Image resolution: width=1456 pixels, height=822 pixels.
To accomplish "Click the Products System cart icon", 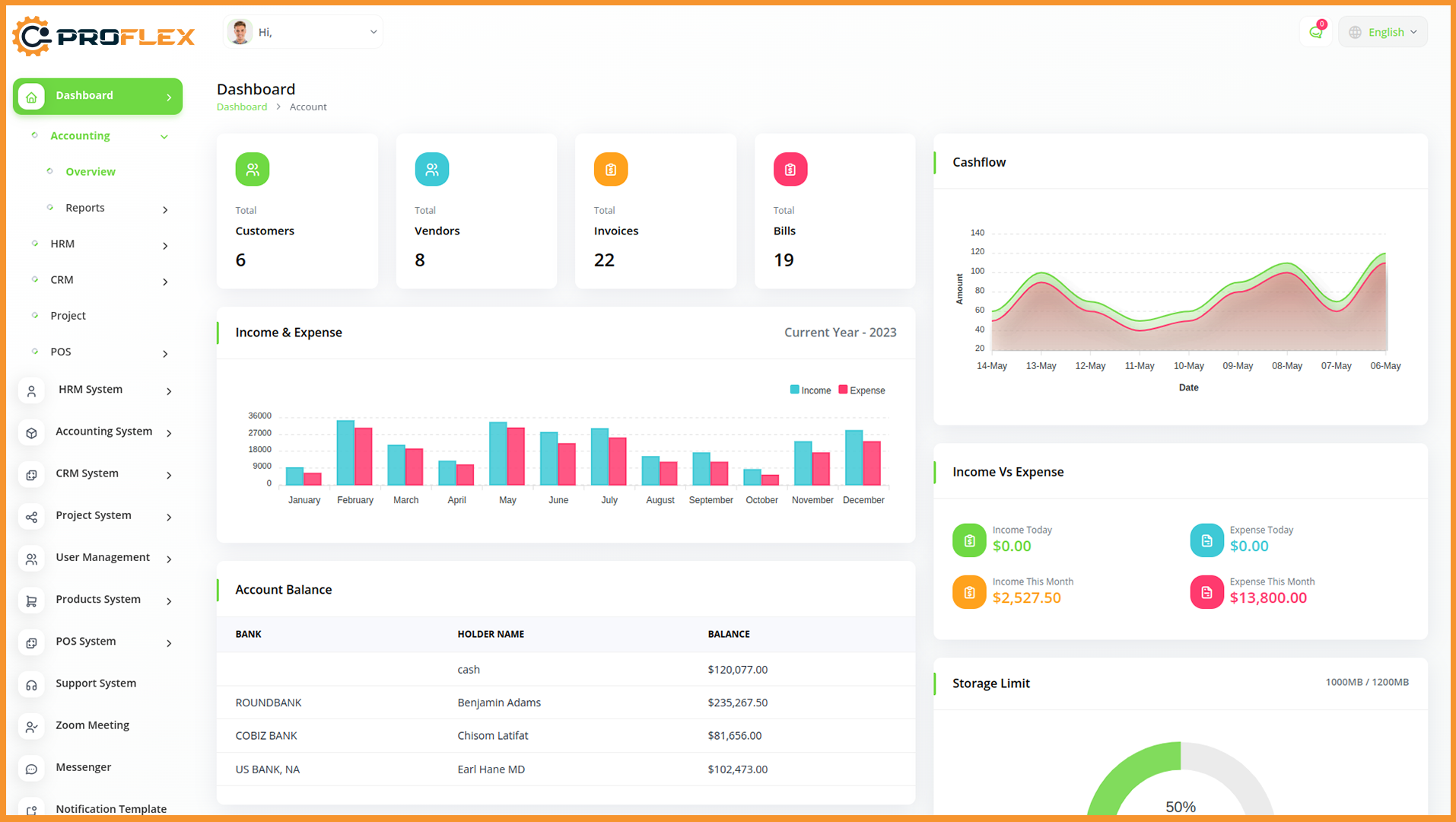I will pos(31,601).
